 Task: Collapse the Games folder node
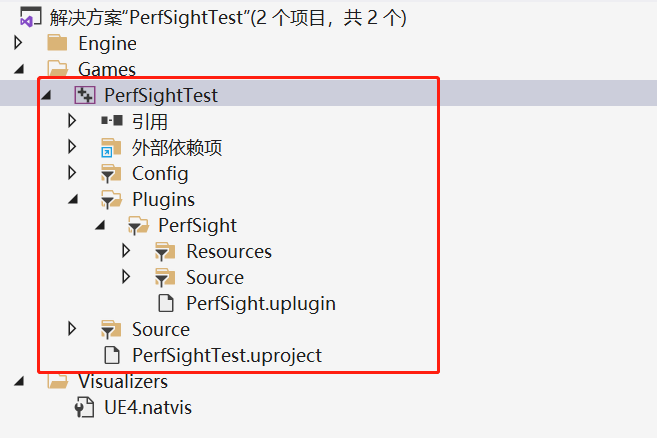(x=18, y=70)
